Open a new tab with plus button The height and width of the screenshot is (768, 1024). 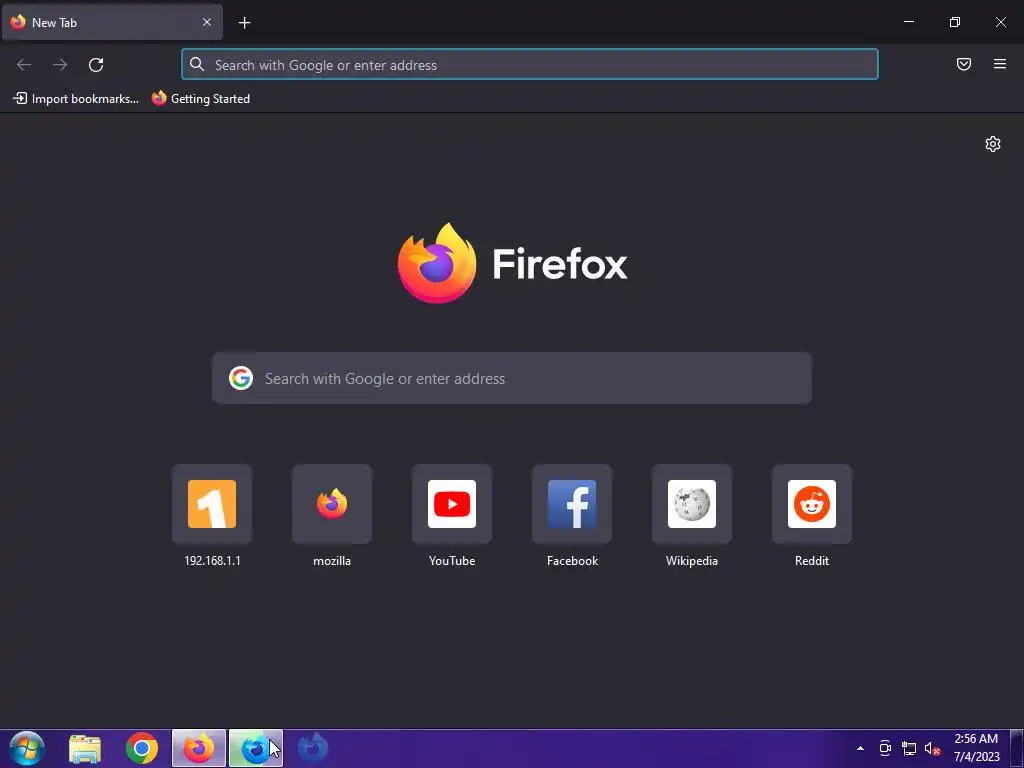click(x=244, y=23)
